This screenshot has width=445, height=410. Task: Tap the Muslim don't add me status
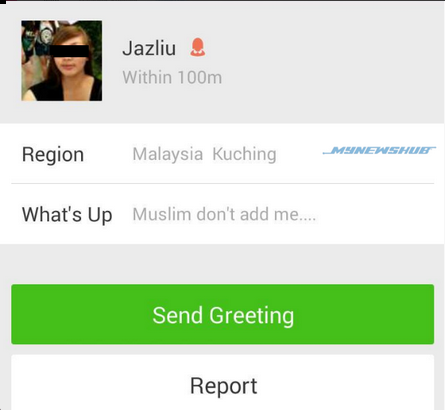(x=224, y=214)
